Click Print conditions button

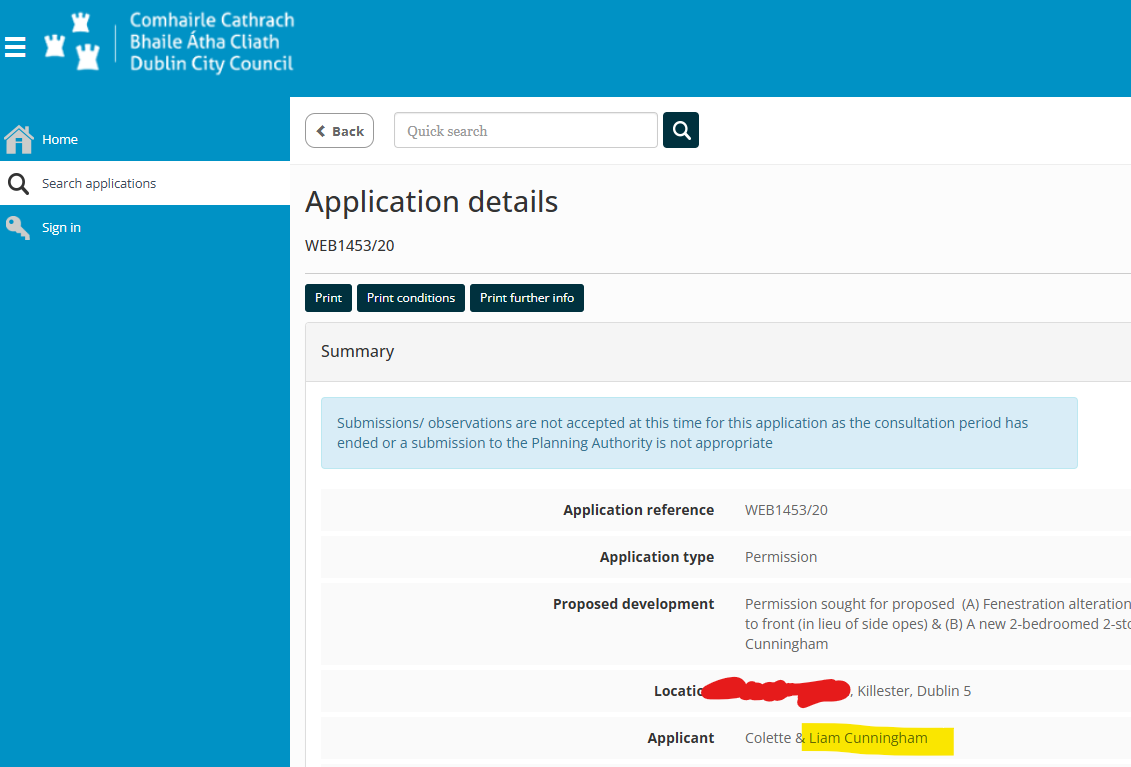point(410,298)
